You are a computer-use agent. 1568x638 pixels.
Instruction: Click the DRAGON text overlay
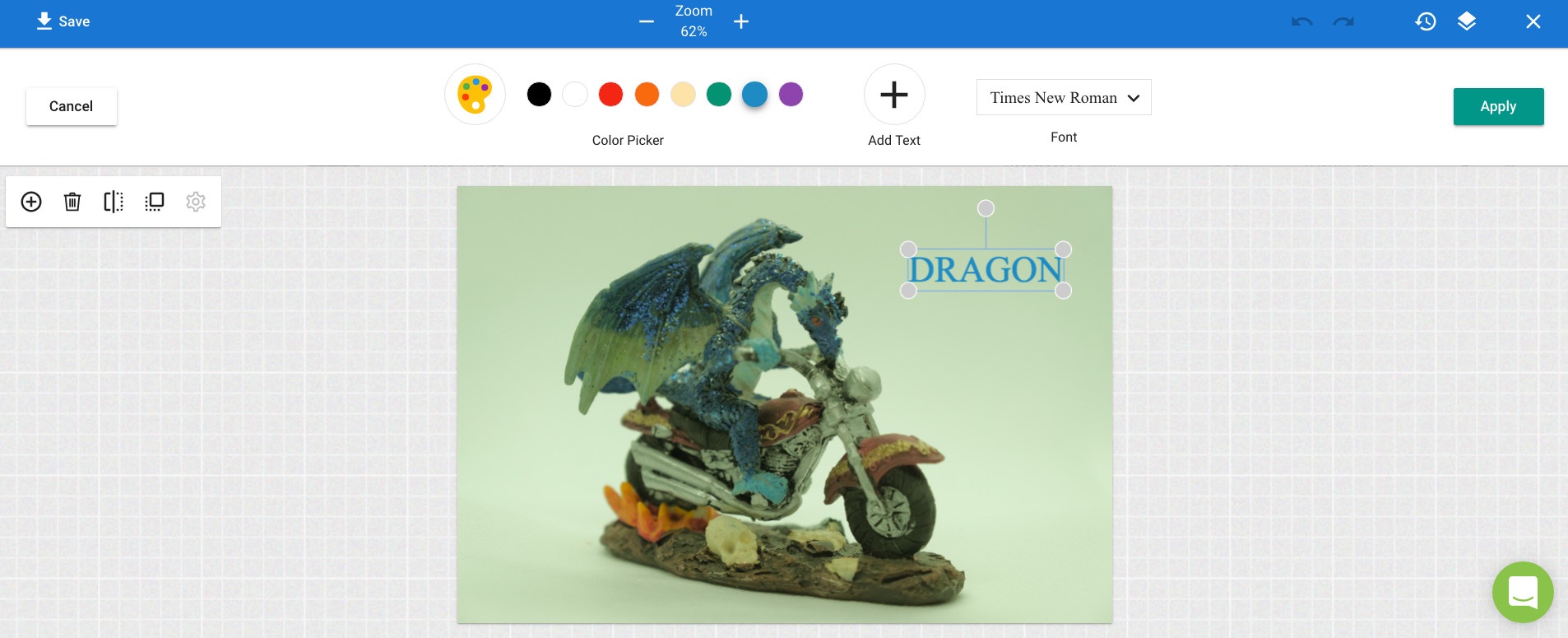coord(986,270)
